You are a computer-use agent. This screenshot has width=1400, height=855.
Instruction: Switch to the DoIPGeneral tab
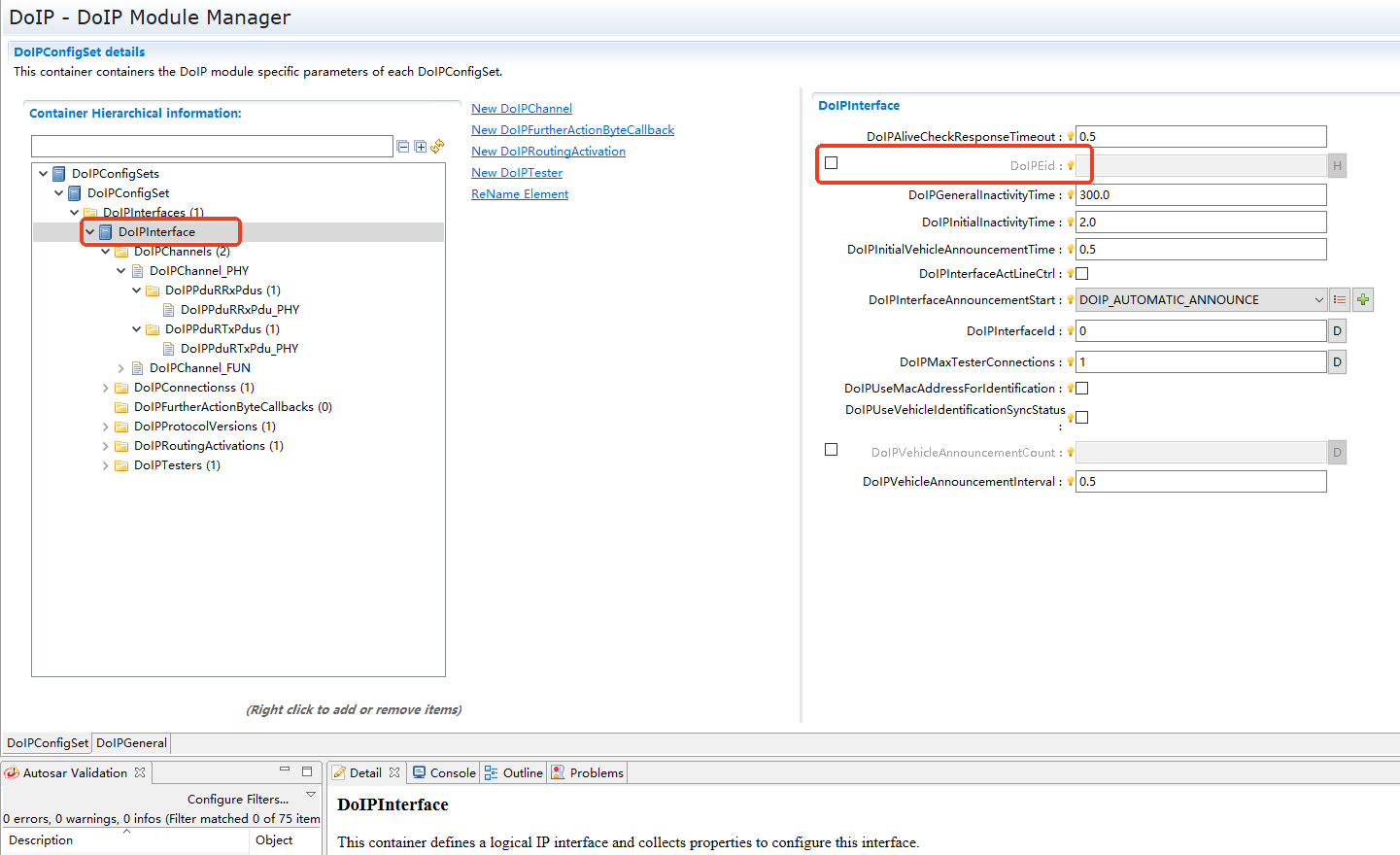(x=131, y=743)
